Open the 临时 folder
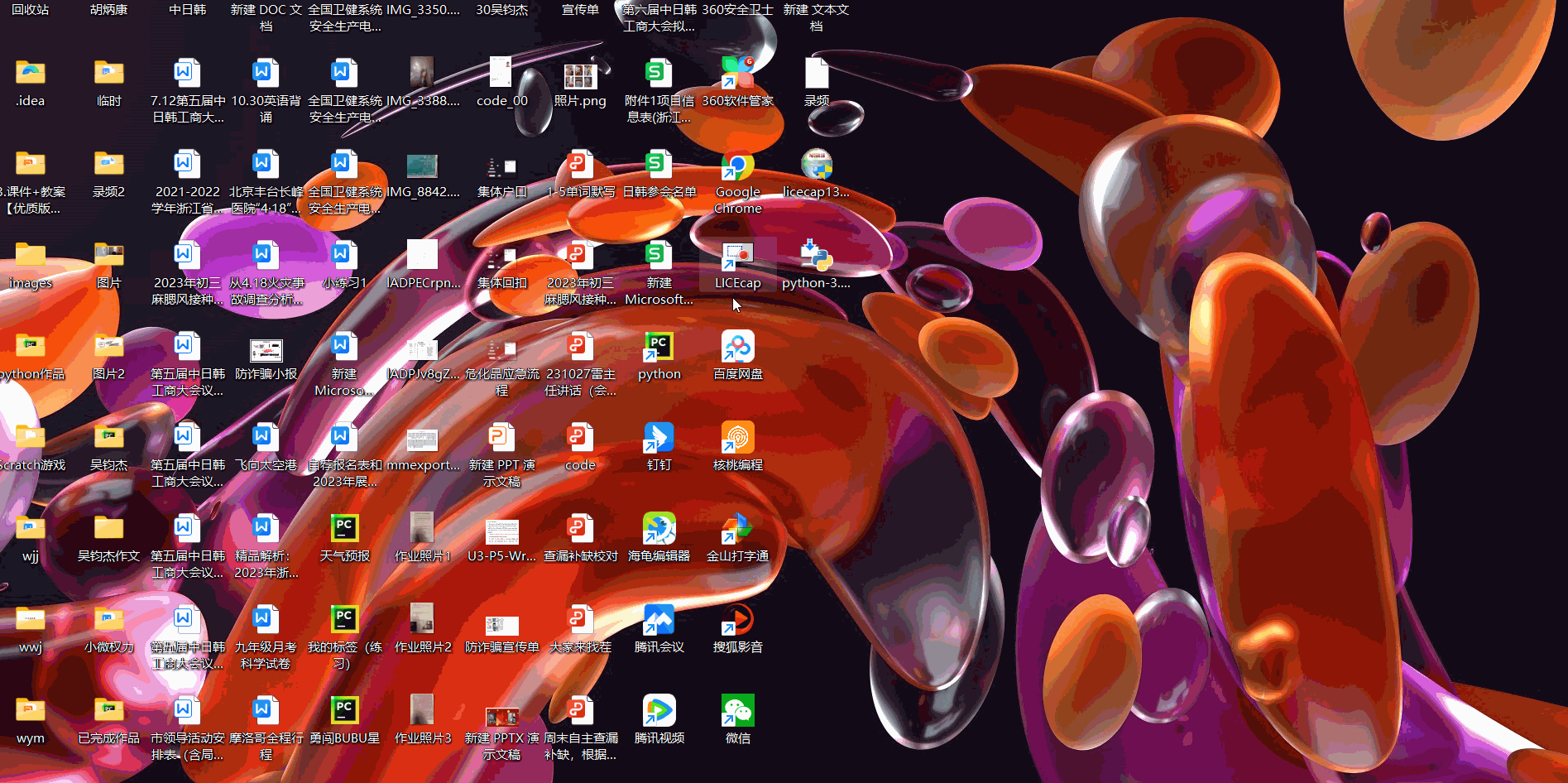The width and height of the screenshot is (1568, 783). click(x=108, y=74)
